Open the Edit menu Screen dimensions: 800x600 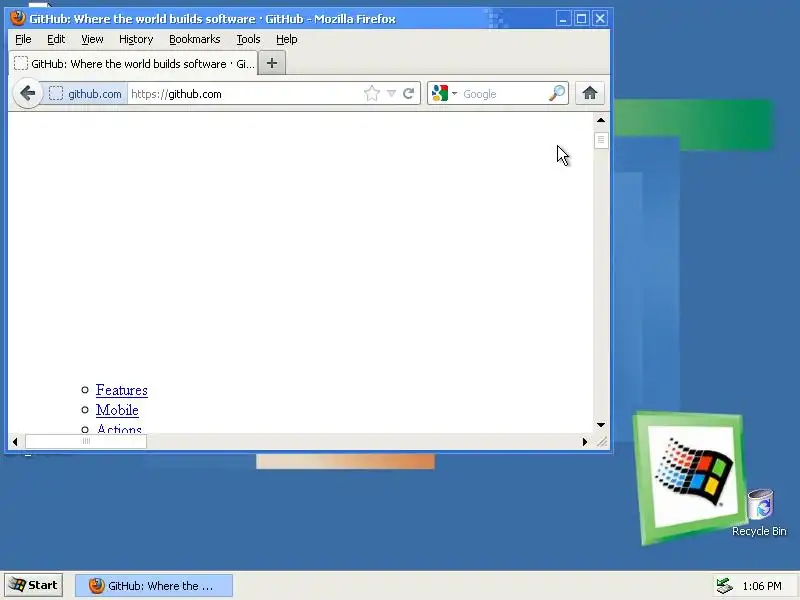coord(56,39)
